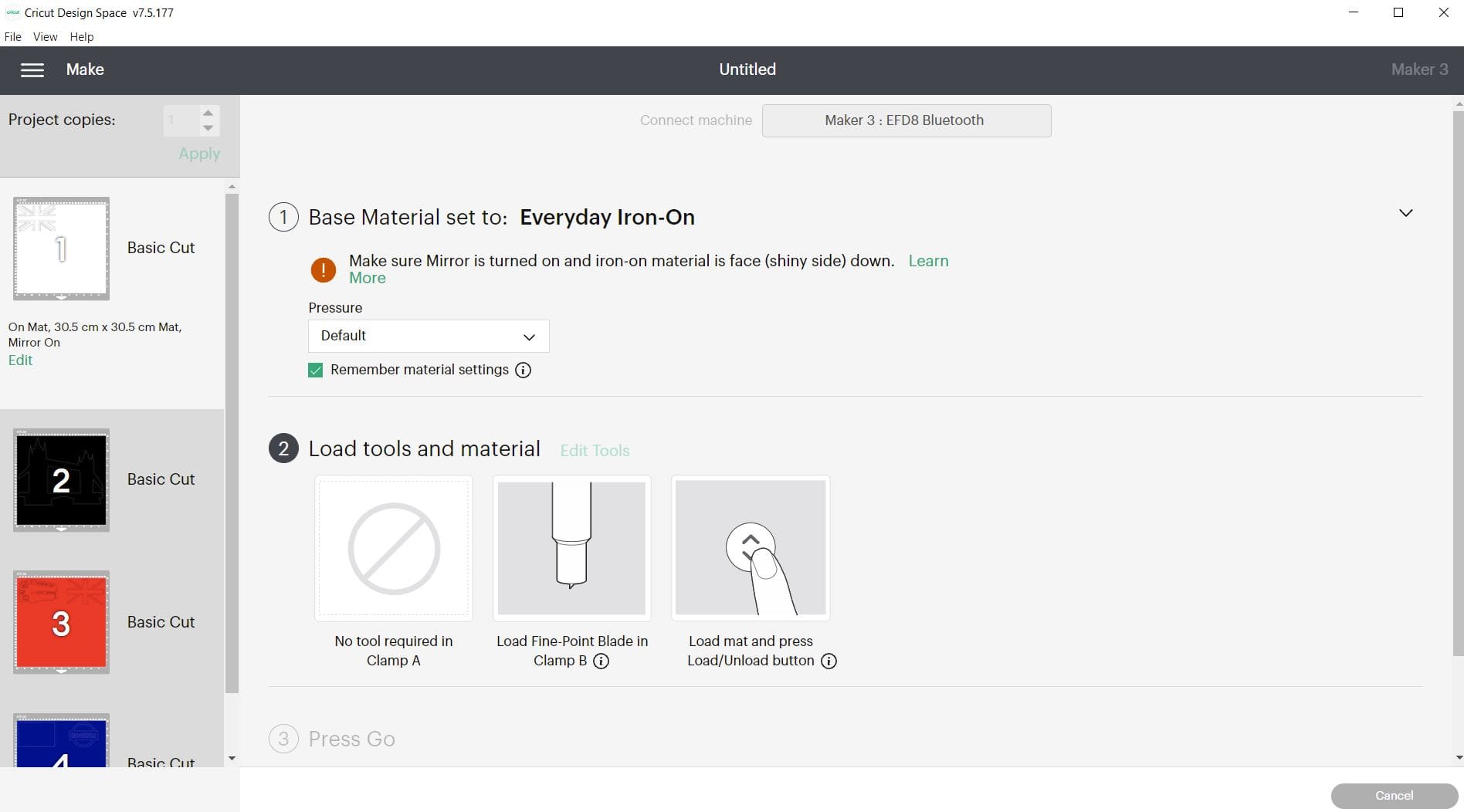1464x812 pixels.
Task: Click step 2 circled number icon
Action: click(283, 448)
